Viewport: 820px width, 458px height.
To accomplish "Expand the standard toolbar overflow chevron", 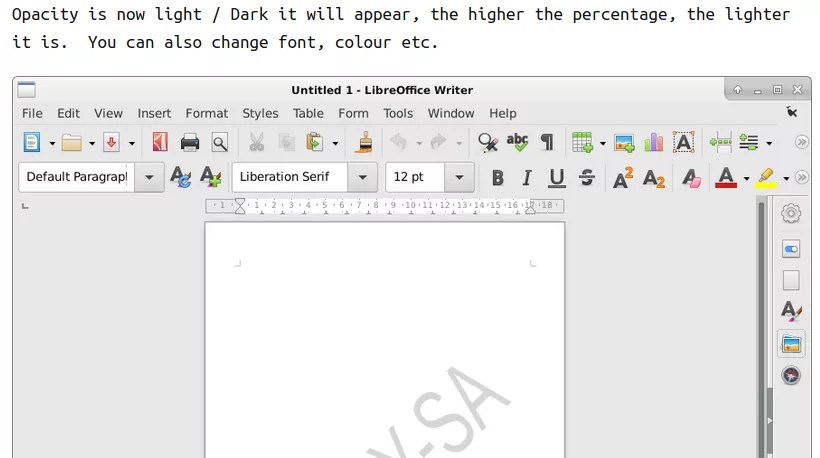I will (x=801, y=142).
